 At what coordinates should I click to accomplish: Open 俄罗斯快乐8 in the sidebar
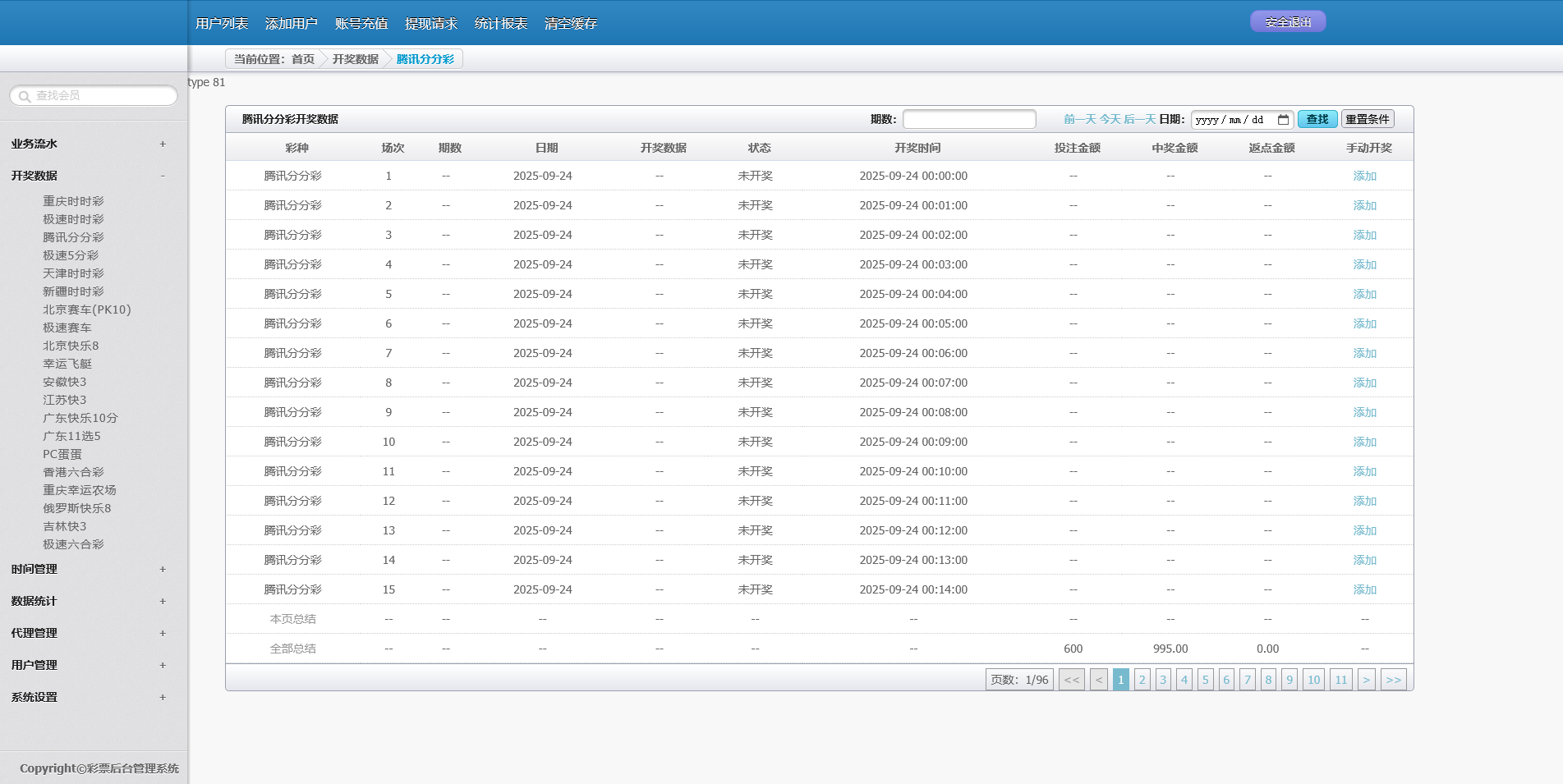(76, 508)
